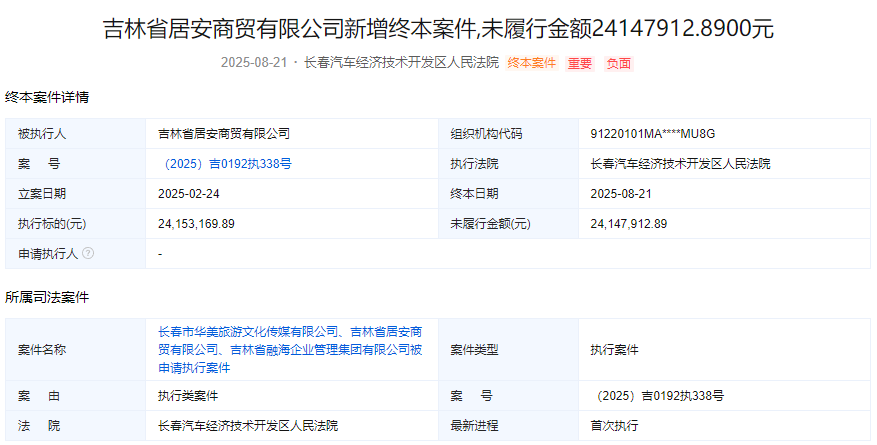This screenshot has height=445, width=877.
Task: Select the 案由 value 执行类案件
Action: pos(188,396)
